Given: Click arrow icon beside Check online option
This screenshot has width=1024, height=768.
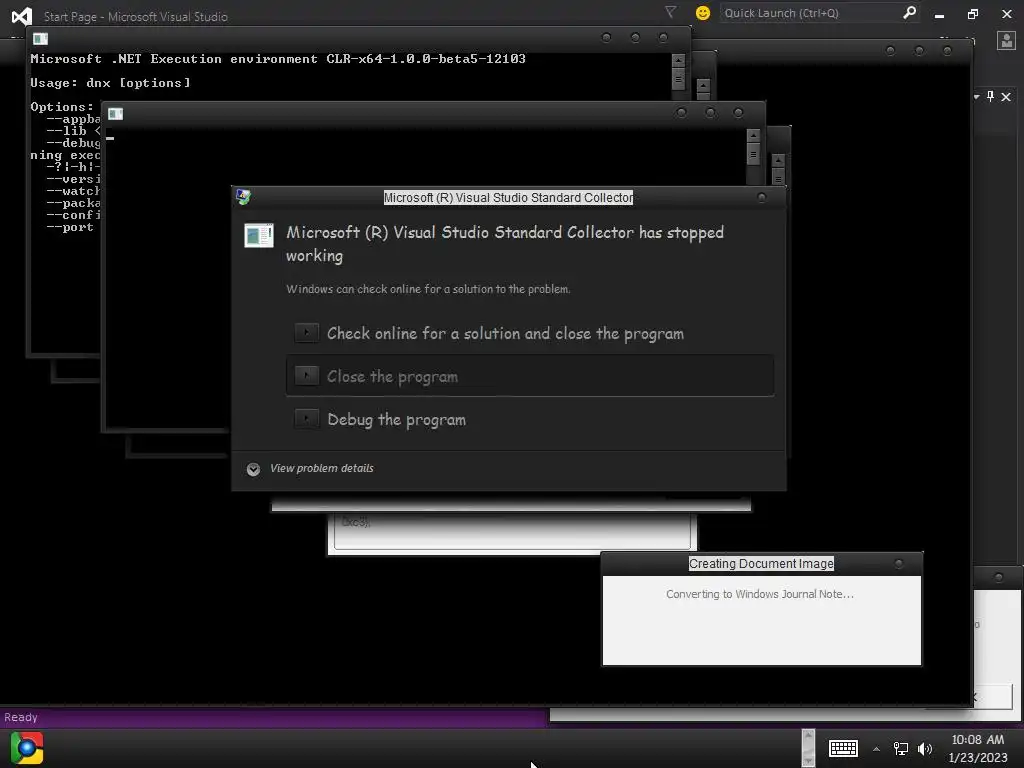Looking at the screenshot, I should pos(306,332).
